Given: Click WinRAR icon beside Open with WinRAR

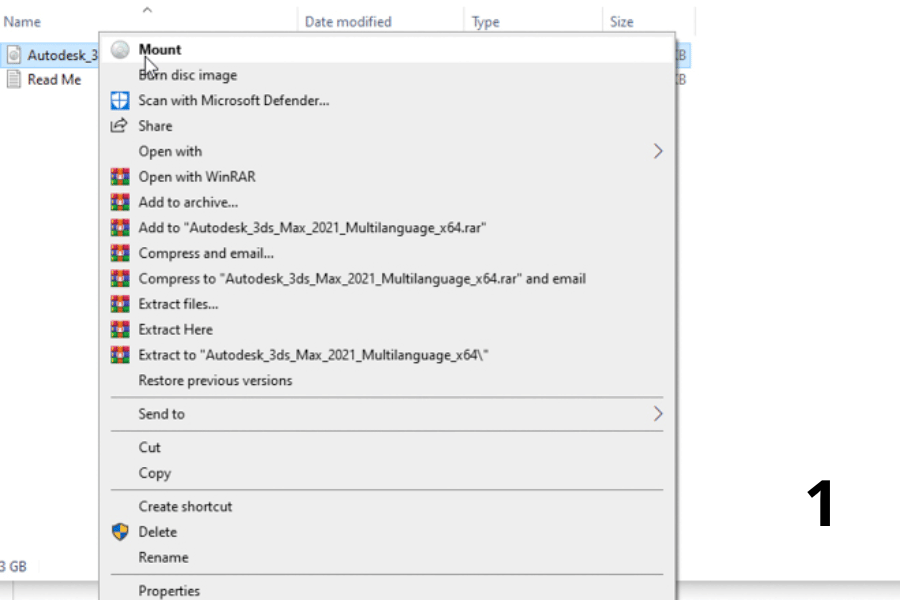Looking at the screenshot, I should (x=120, y=177).
